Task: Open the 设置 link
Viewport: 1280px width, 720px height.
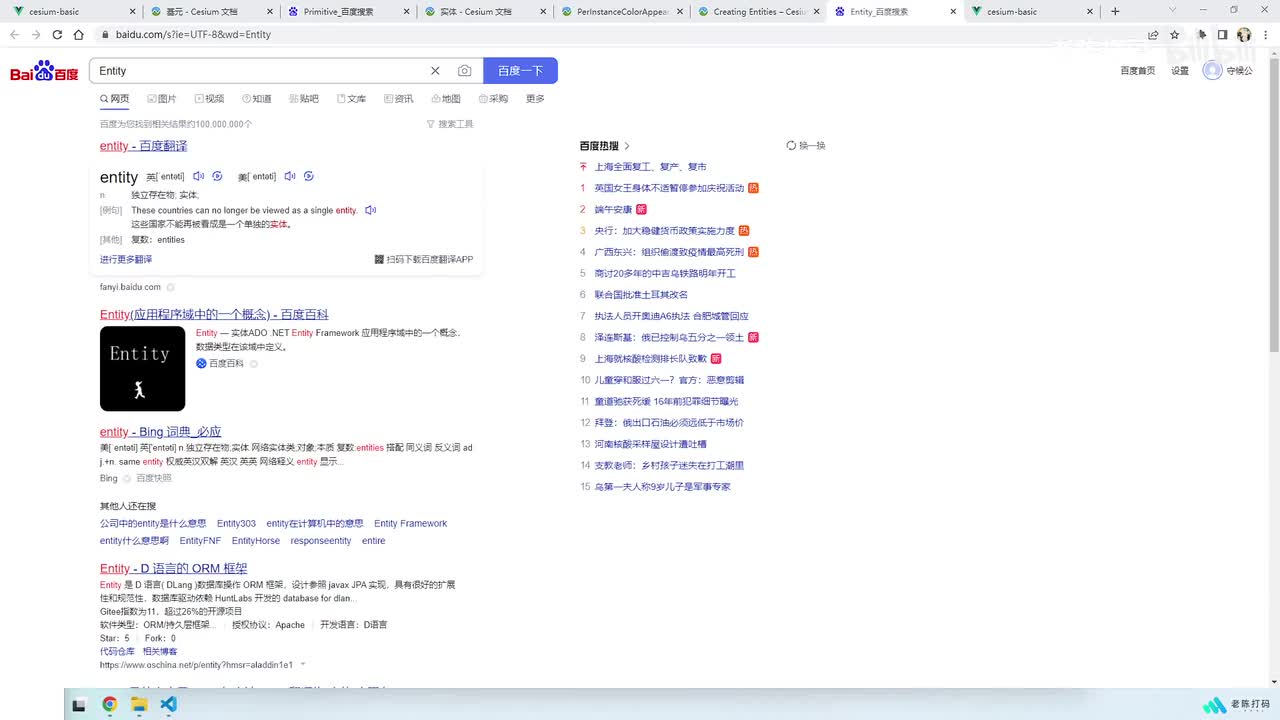Action: click(1180, 71)
